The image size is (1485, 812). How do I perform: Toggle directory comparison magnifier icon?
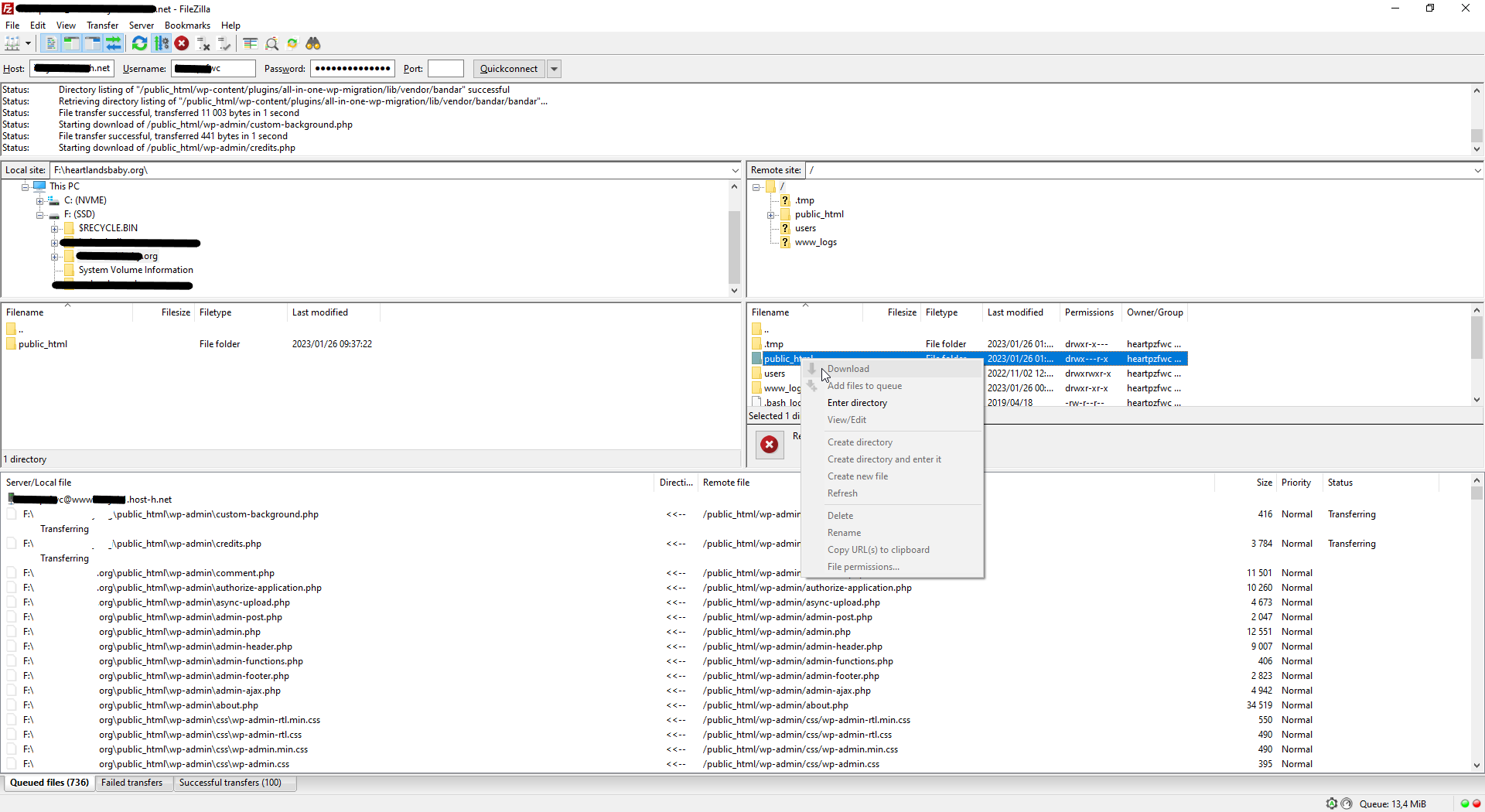tap(271, 44)
